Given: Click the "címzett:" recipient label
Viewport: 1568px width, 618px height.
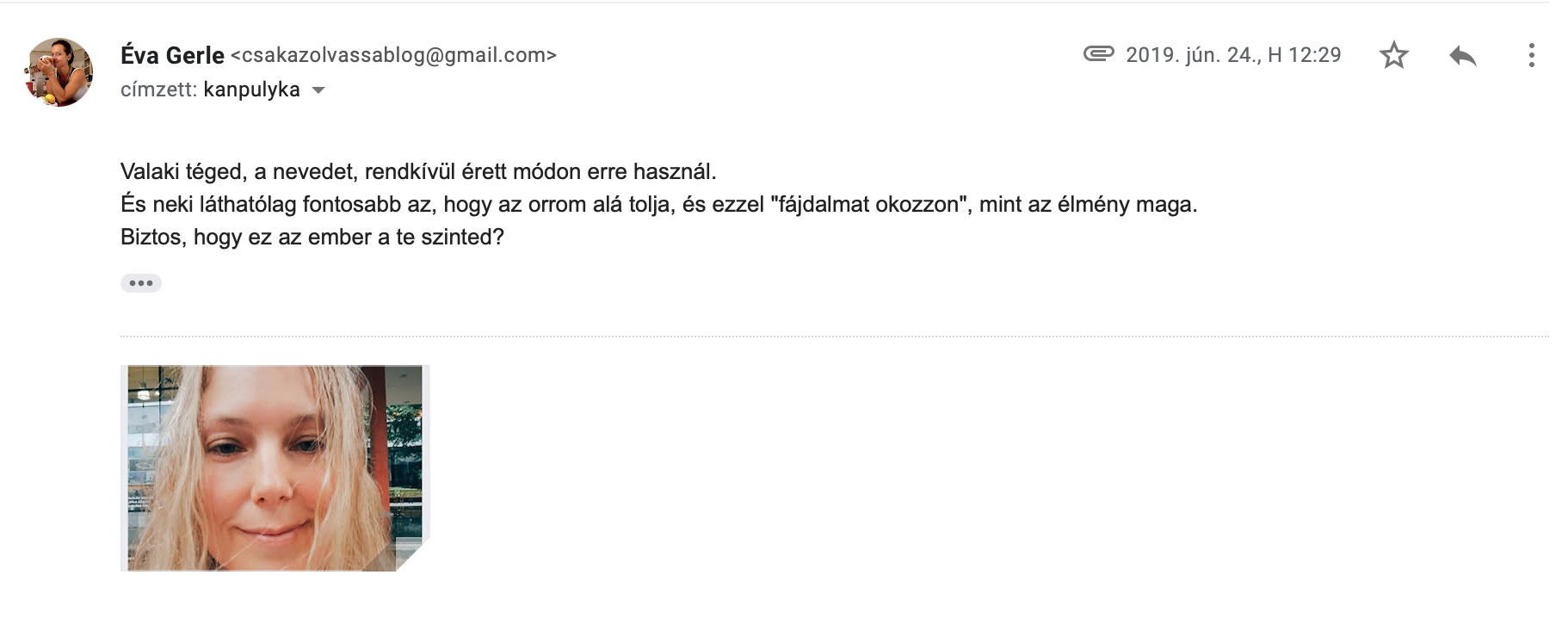Looking at the screenshot, I should [158, 90].
